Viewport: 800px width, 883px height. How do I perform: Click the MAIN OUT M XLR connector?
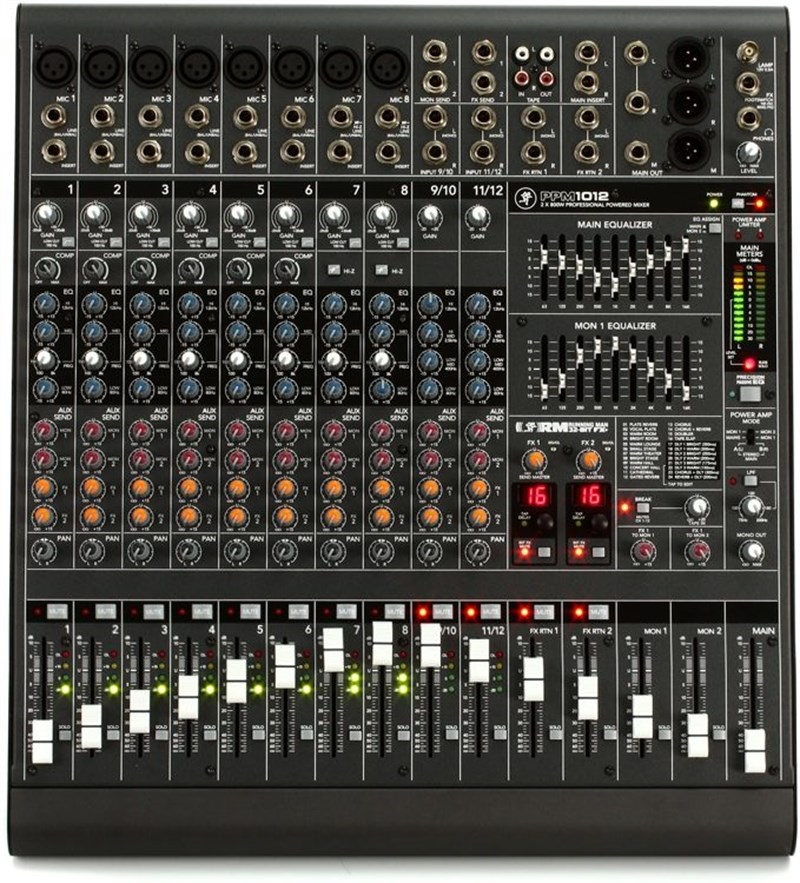[x=689, y=149]
